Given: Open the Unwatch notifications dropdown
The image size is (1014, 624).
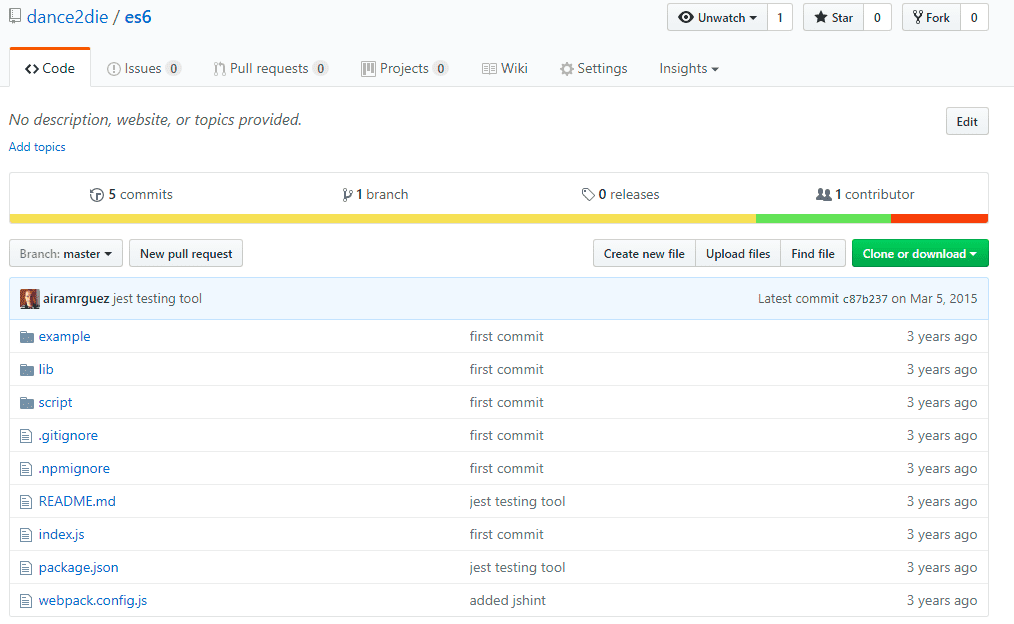Looking at the screenshot, I should pos(717,18).
